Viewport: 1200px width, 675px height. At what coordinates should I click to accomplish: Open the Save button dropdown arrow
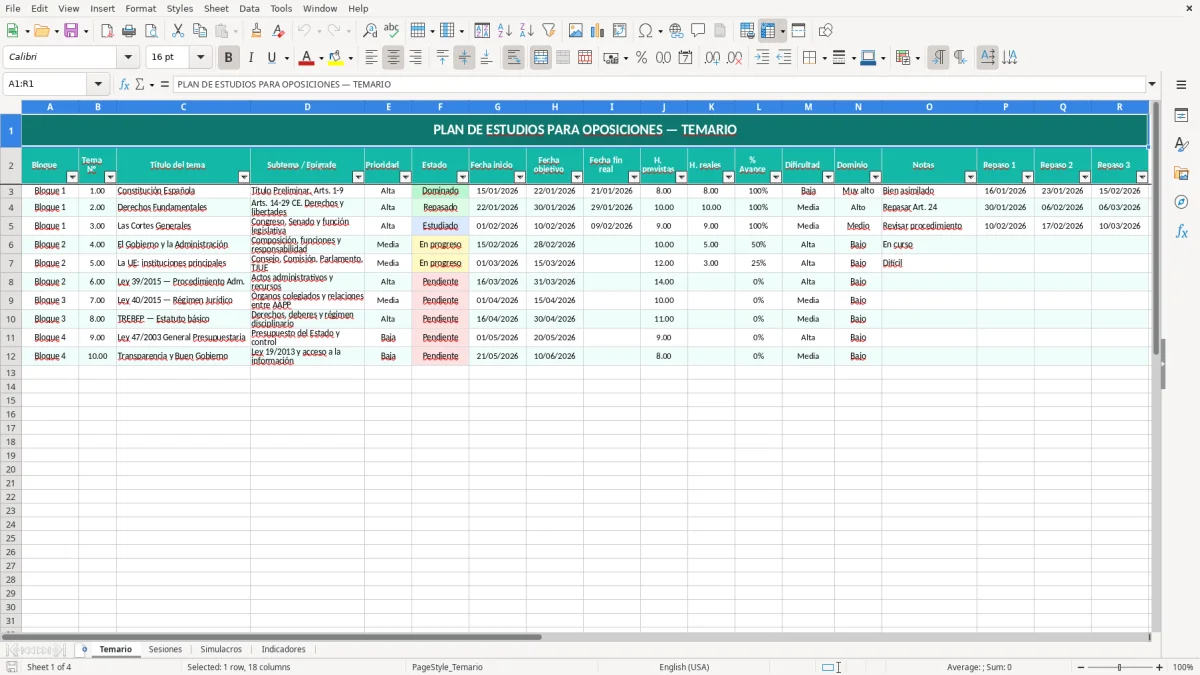pyautogui.click(x=86, y=31)
